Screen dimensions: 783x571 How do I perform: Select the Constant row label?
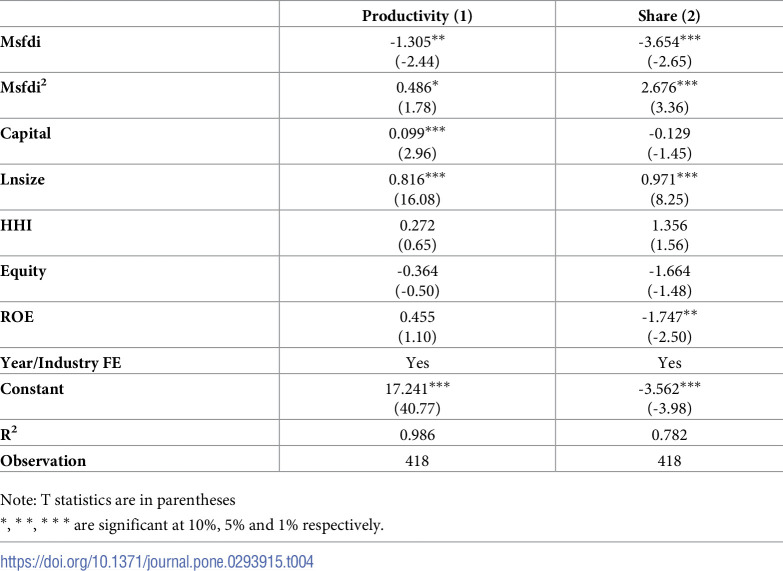[32, 389]
